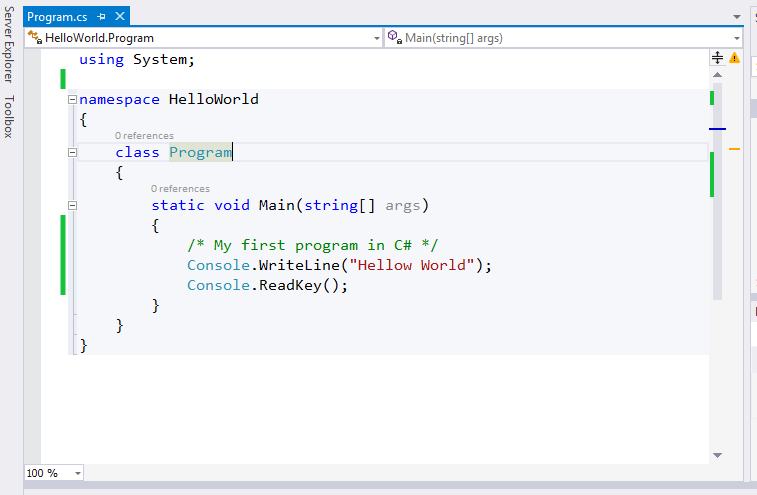Click the comment My first program in C#

[x=312, y=245]
